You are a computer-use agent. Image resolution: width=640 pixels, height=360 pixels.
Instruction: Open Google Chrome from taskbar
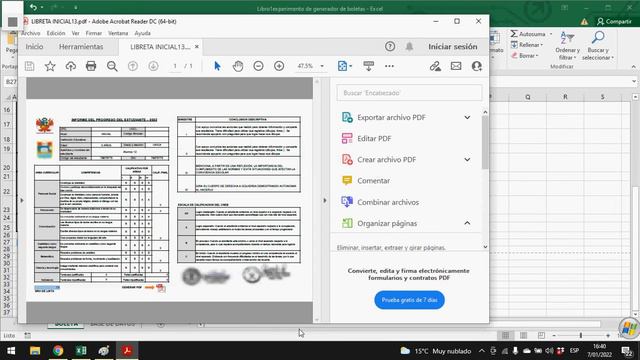click(58, 351)
